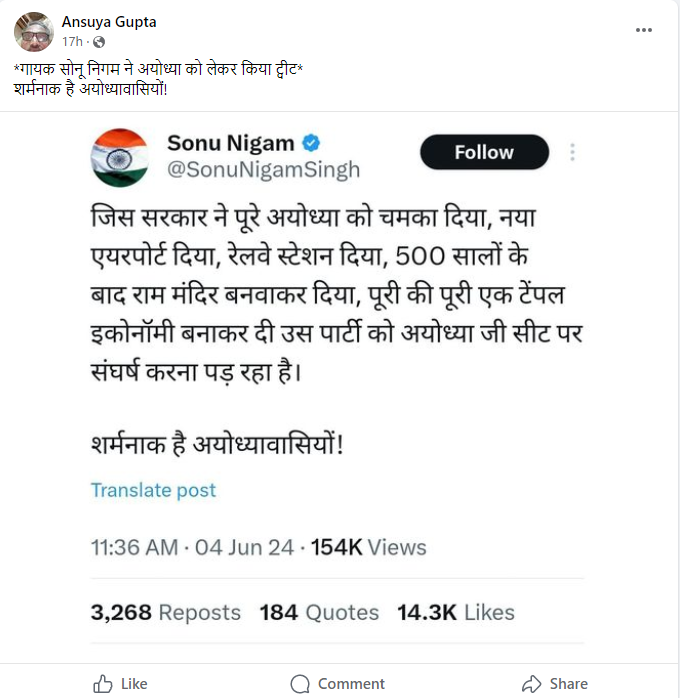Click the @SonuNigamSingh handle
This screenshot has width=680, height=698.
pyautogui.click(x=263, y=170)
